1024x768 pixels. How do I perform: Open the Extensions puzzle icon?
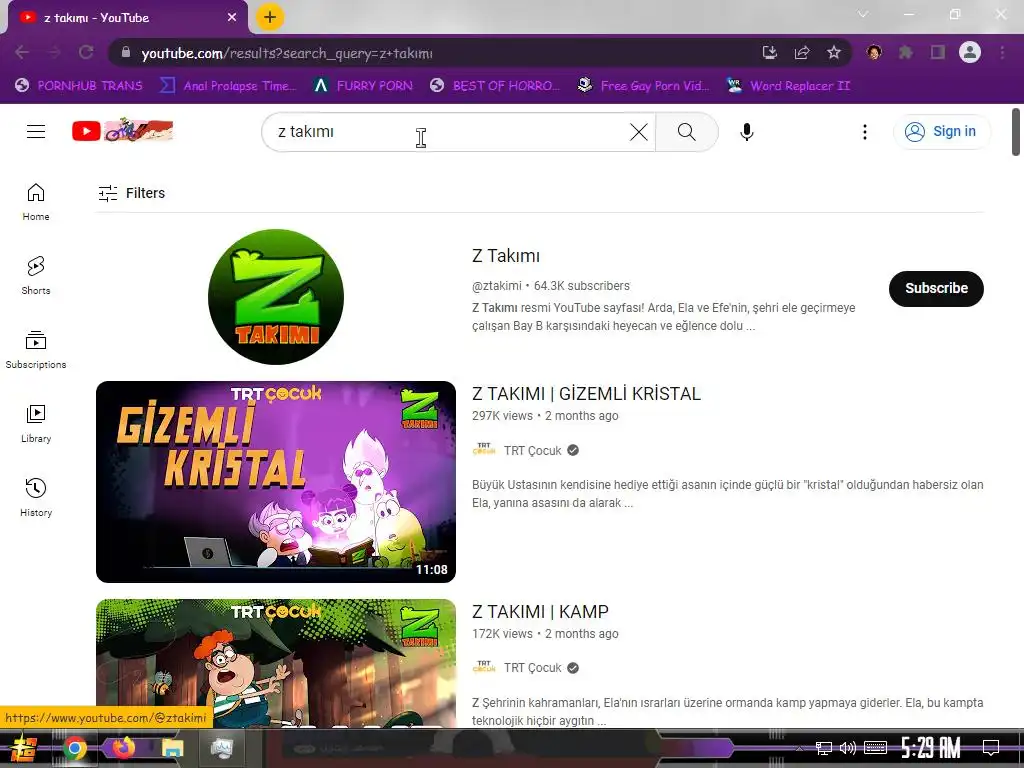906,52
